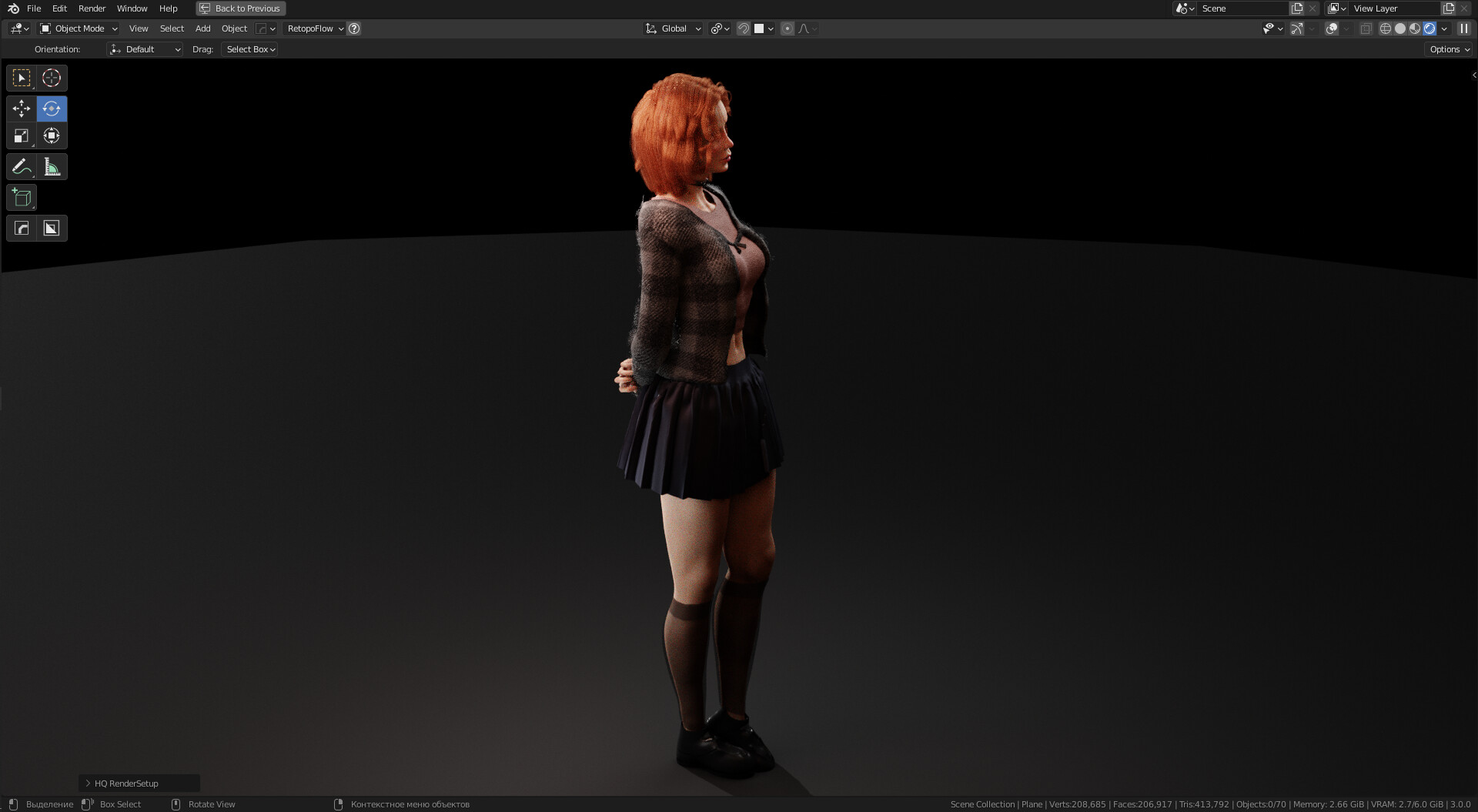Open the Drag Select Box dropdown

pyautogui.click(x=248, y=48)
